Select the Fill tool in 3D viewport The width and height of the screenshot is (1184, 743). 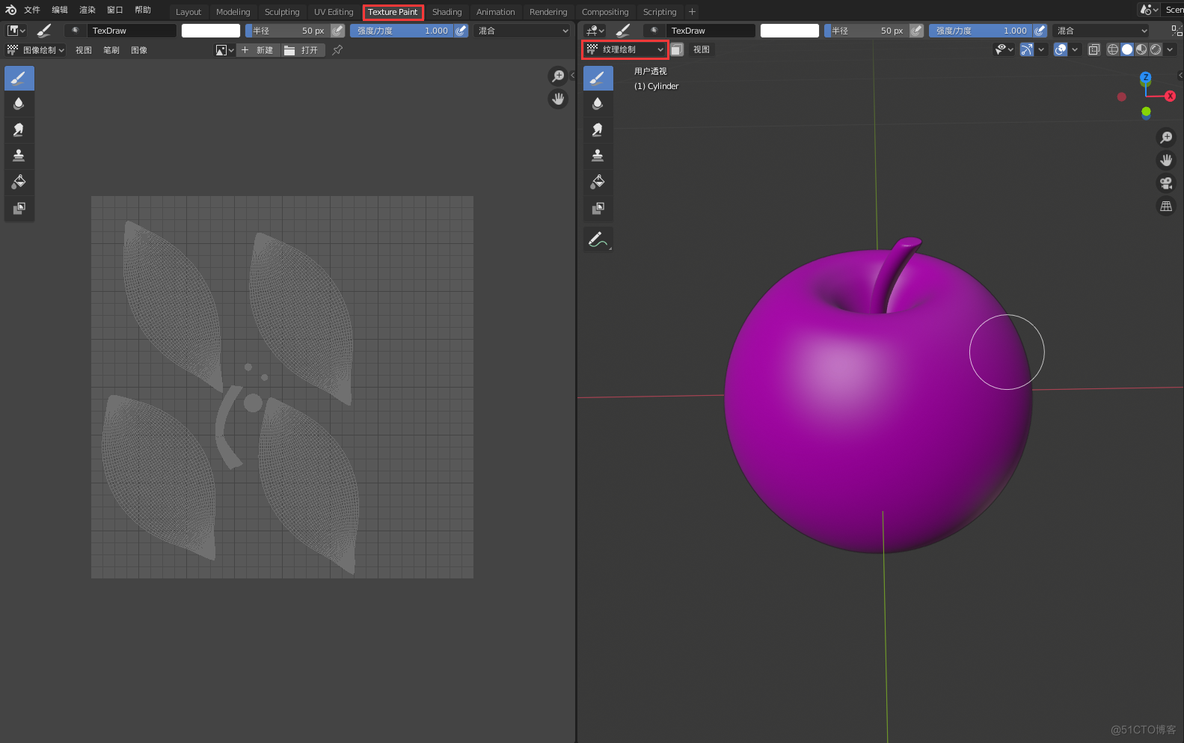(x=597, y=182)
